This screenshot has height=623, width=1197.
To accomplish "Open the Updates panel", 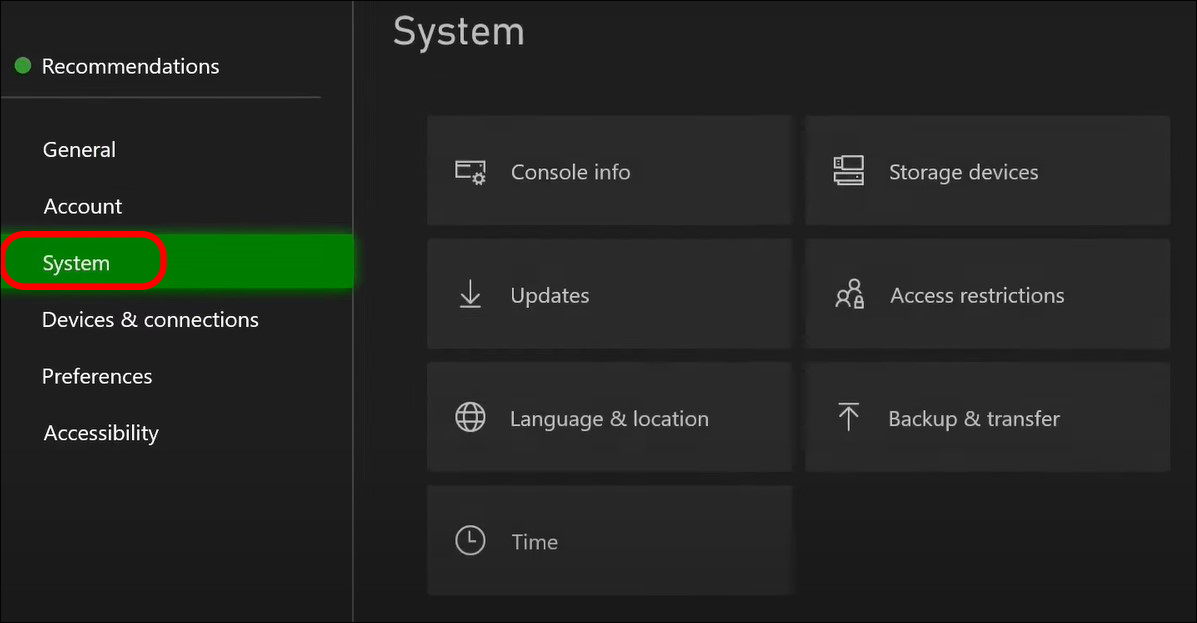I will coord(609,294).
